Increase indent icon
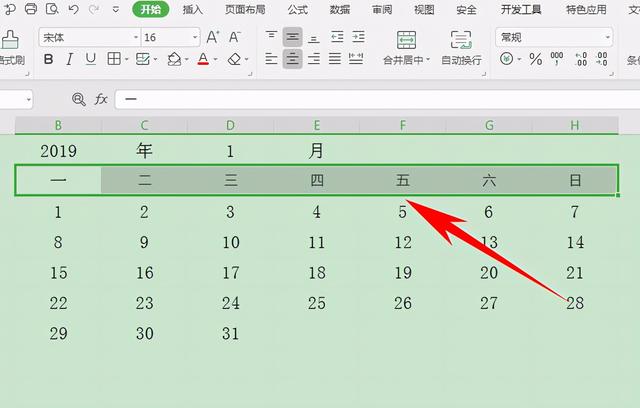 (x=358, y=37)
